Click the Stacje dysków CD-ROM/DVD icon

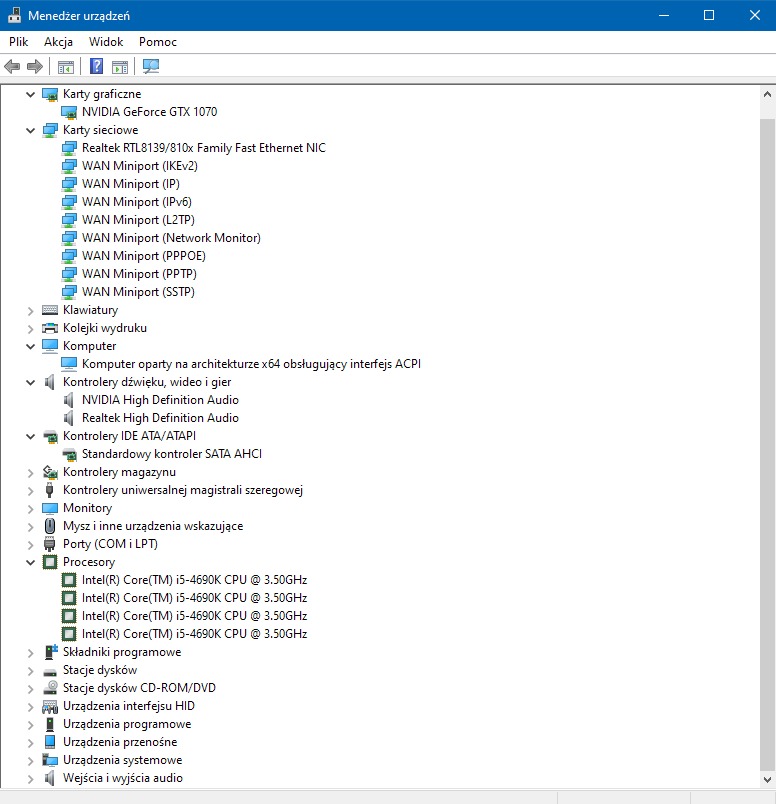coord(50,688)
